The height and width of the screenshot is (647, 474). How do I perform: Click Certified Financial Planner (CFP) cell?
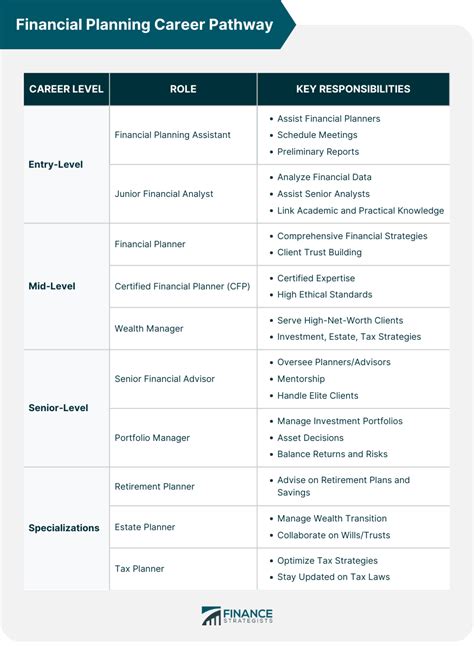[182, 286]
